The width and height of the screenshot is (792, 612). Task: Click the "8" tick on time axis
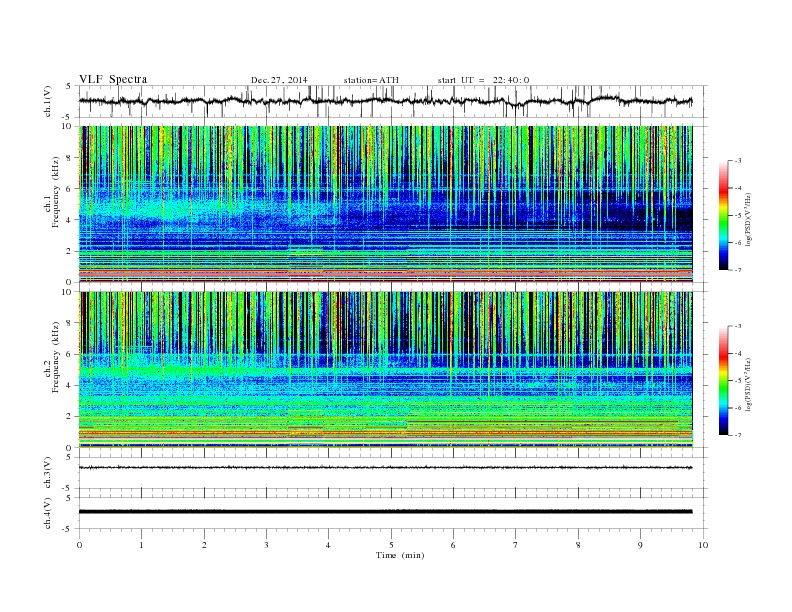point(578,545)
